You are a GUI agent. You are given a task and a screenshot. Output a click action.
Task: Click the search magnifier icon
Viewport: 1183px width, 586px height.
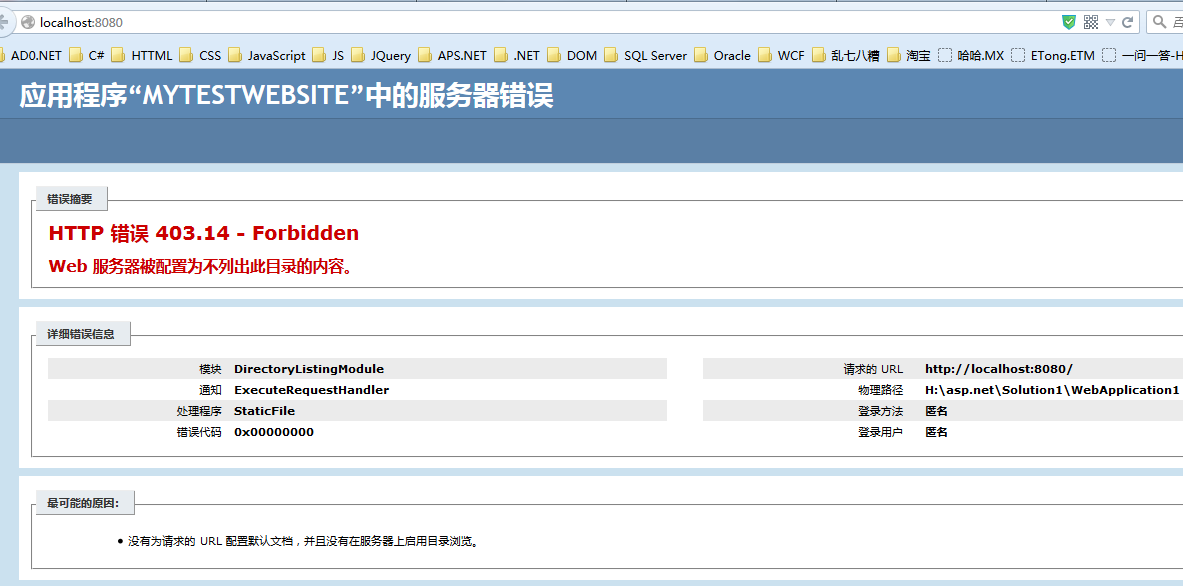(x=1159, y=23)
